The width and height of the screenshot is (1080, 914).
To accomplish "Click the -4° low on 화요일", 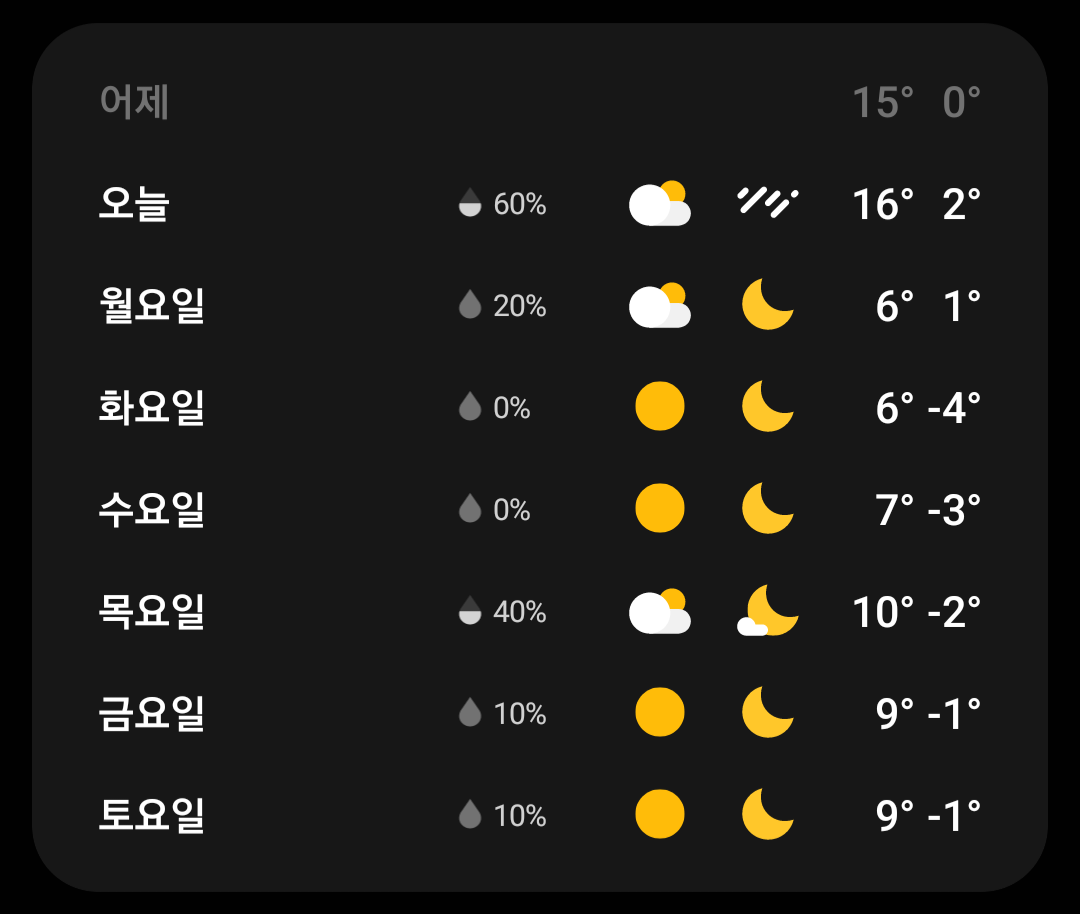I will click(954, 407).
